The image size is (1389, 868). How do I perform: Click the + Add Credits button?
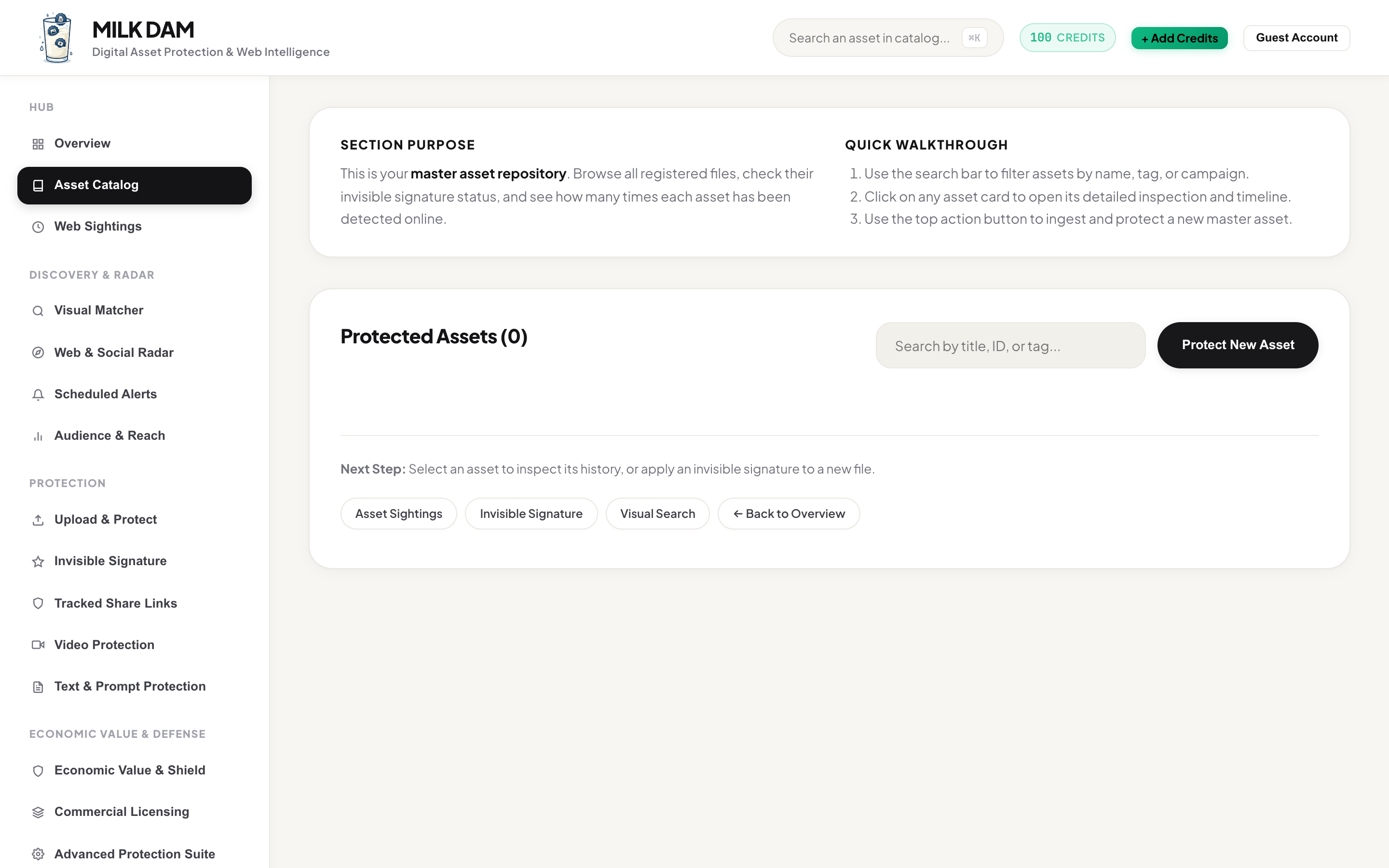click(x=1179, y=38)
